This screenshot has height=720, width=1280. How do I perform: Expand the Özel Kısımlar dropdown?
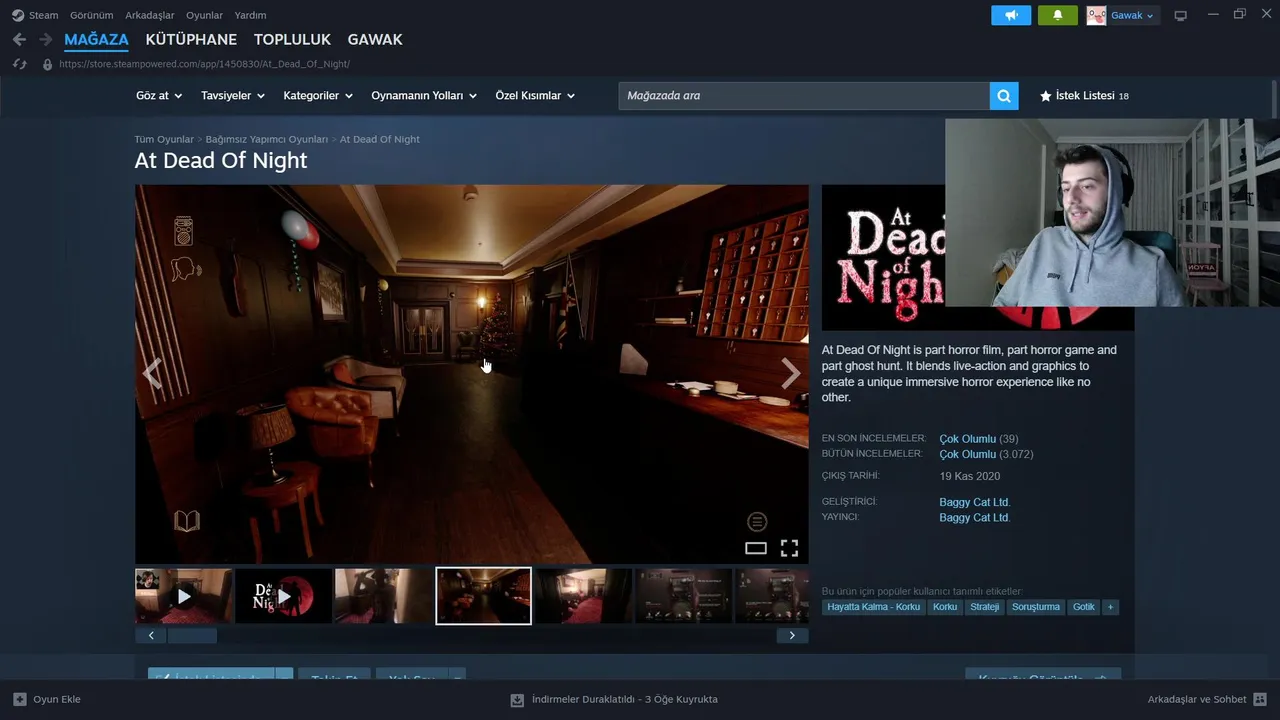pos(535,96)
